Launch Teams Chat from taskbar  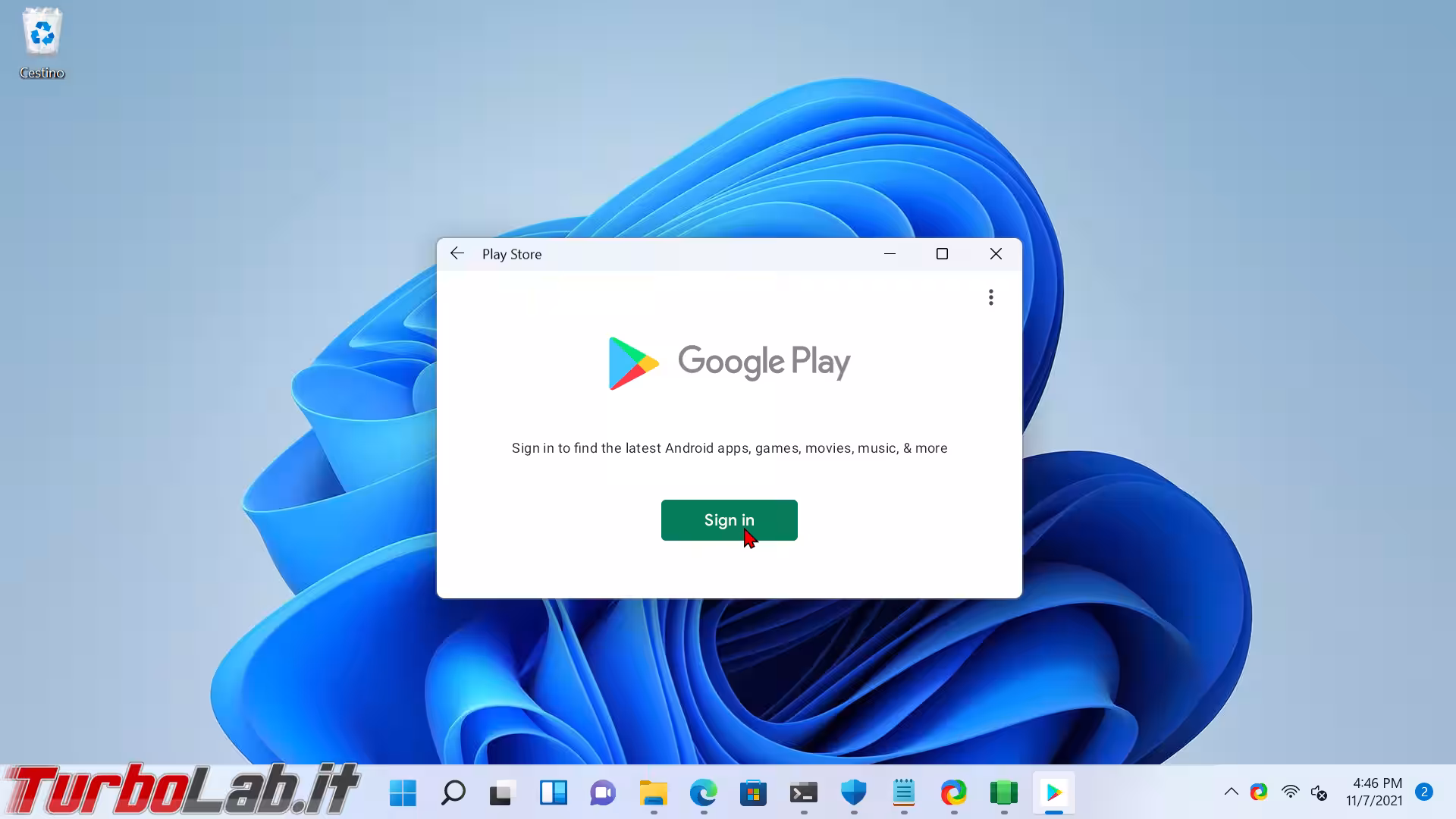click(603, 793)
